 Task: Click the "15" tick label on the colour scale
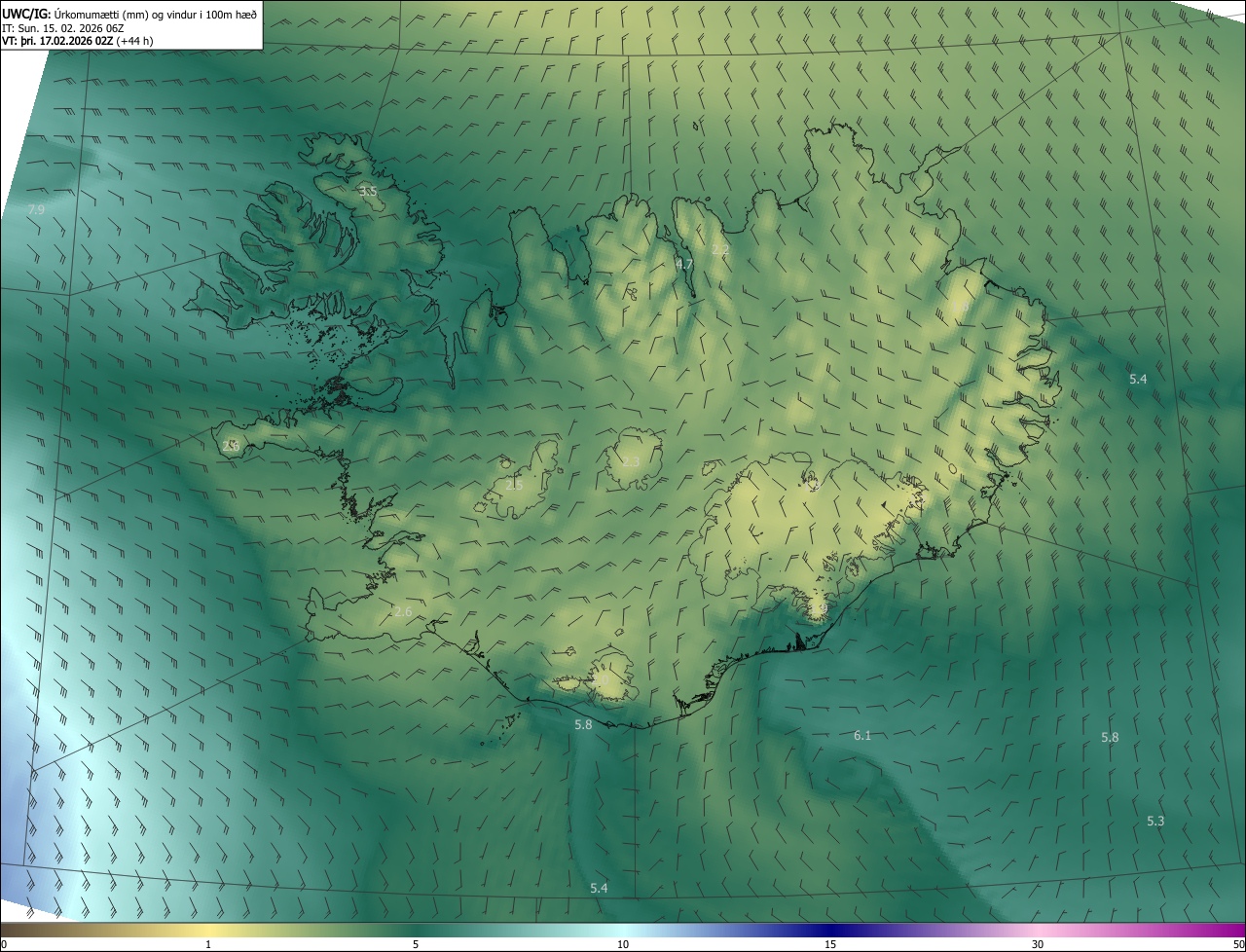(830, 945)
